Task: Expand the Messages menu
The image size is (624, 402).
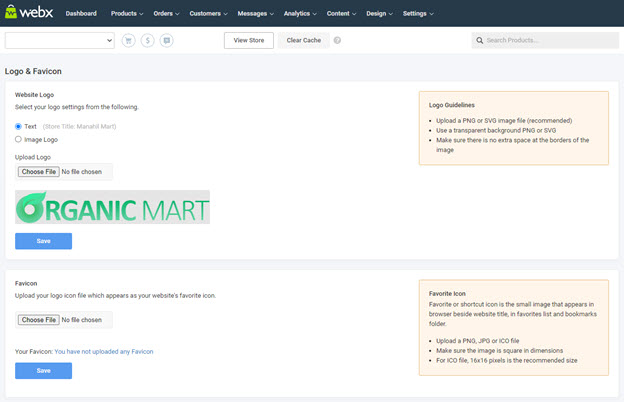Action: tap(255, 14)
